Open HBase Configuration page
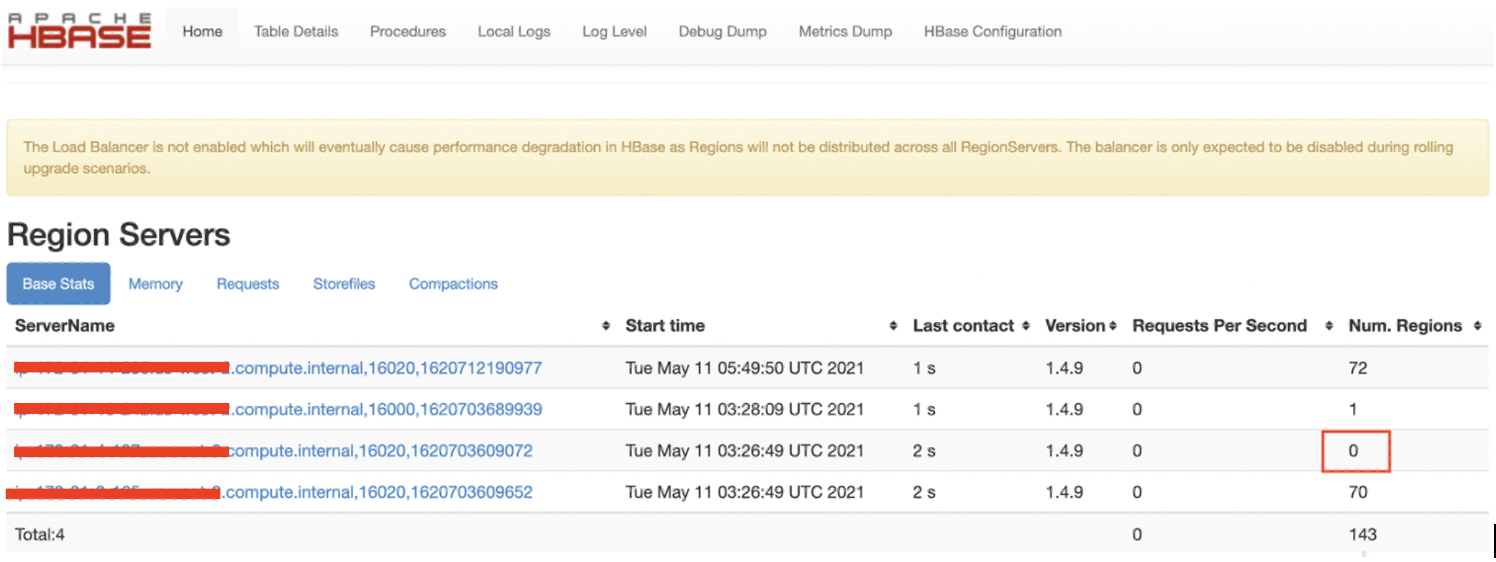This screenshot has height=562, width=1496. point(993,32)
